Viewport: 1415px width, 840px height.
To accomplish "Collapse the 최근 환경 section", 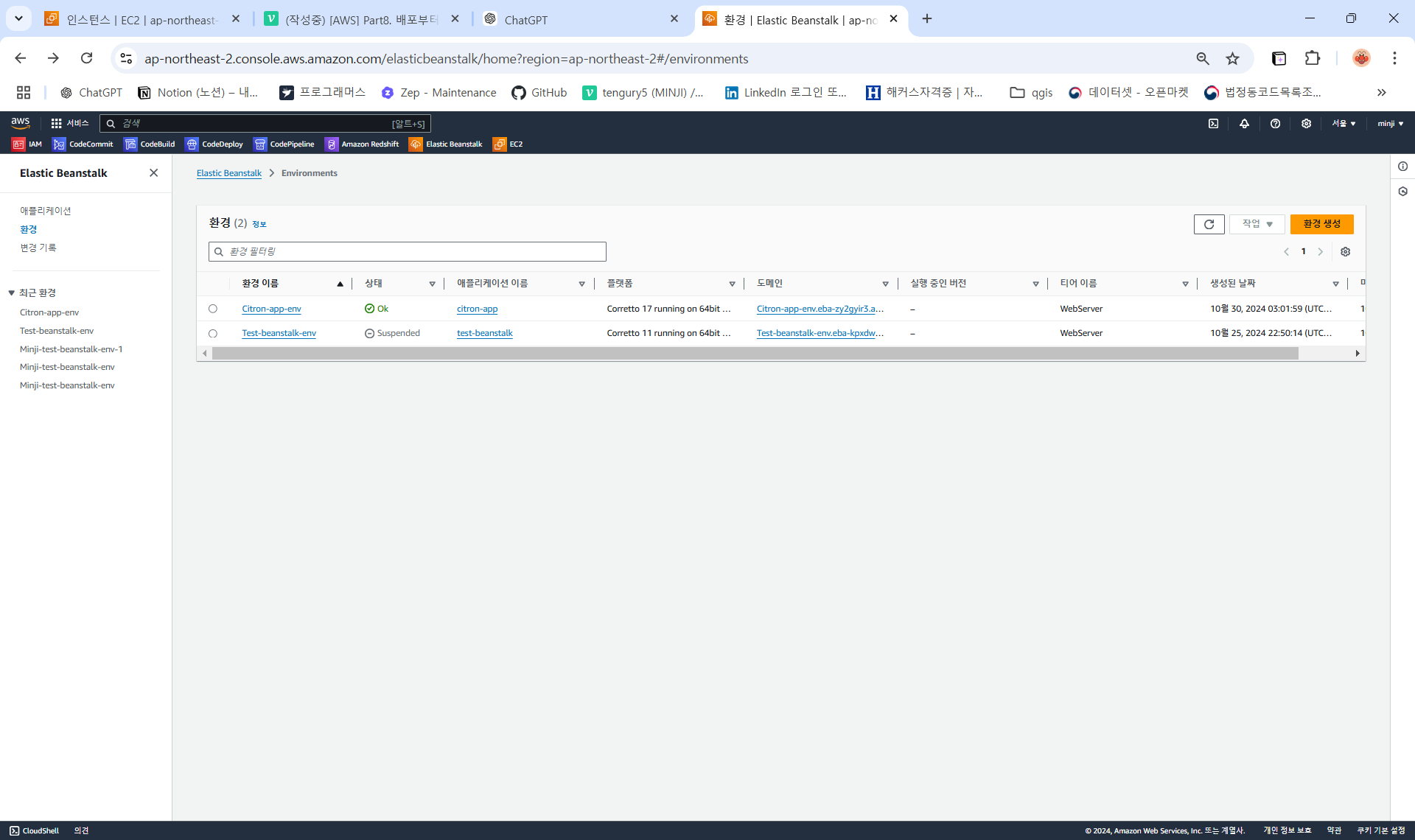I will click(12, 293).
